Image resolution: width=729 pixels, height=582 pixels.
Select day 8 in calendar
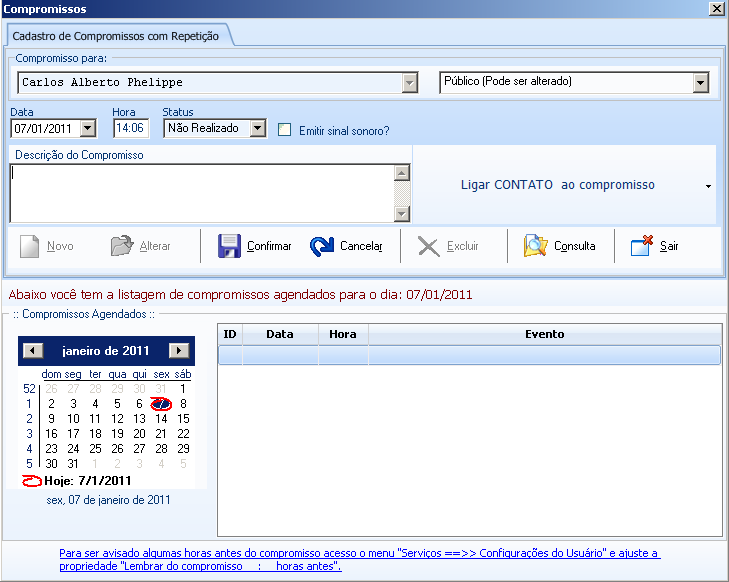183,404
